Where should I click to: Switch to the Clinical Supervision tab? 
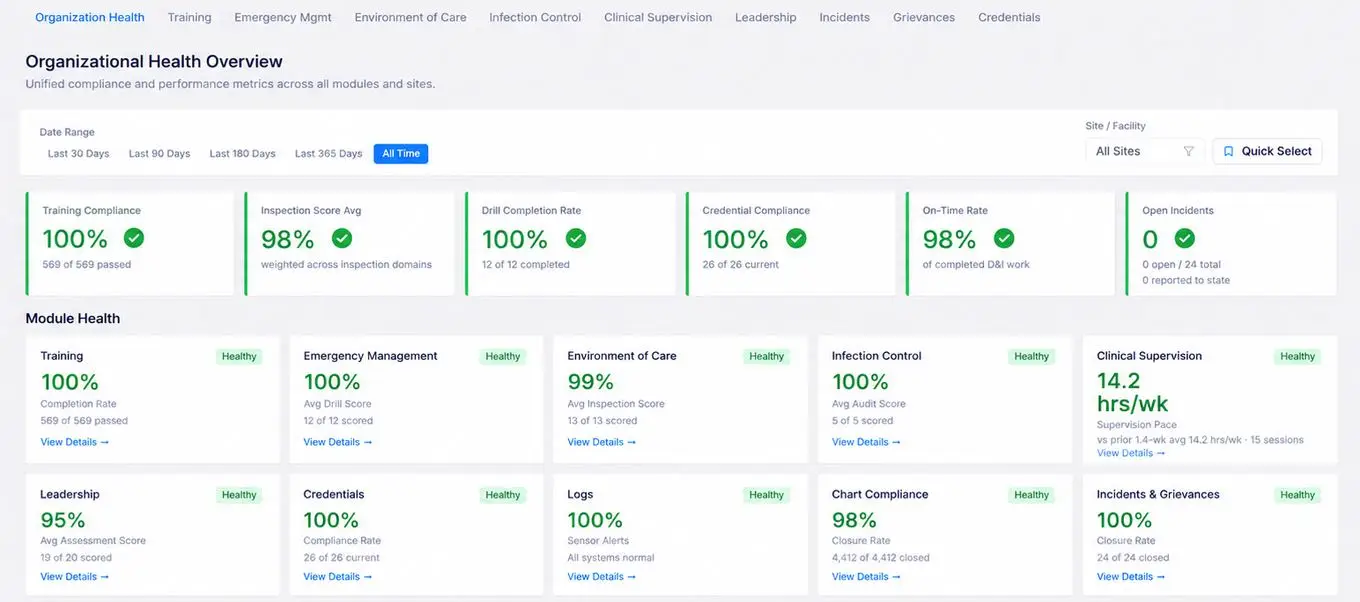pos(658,17)
